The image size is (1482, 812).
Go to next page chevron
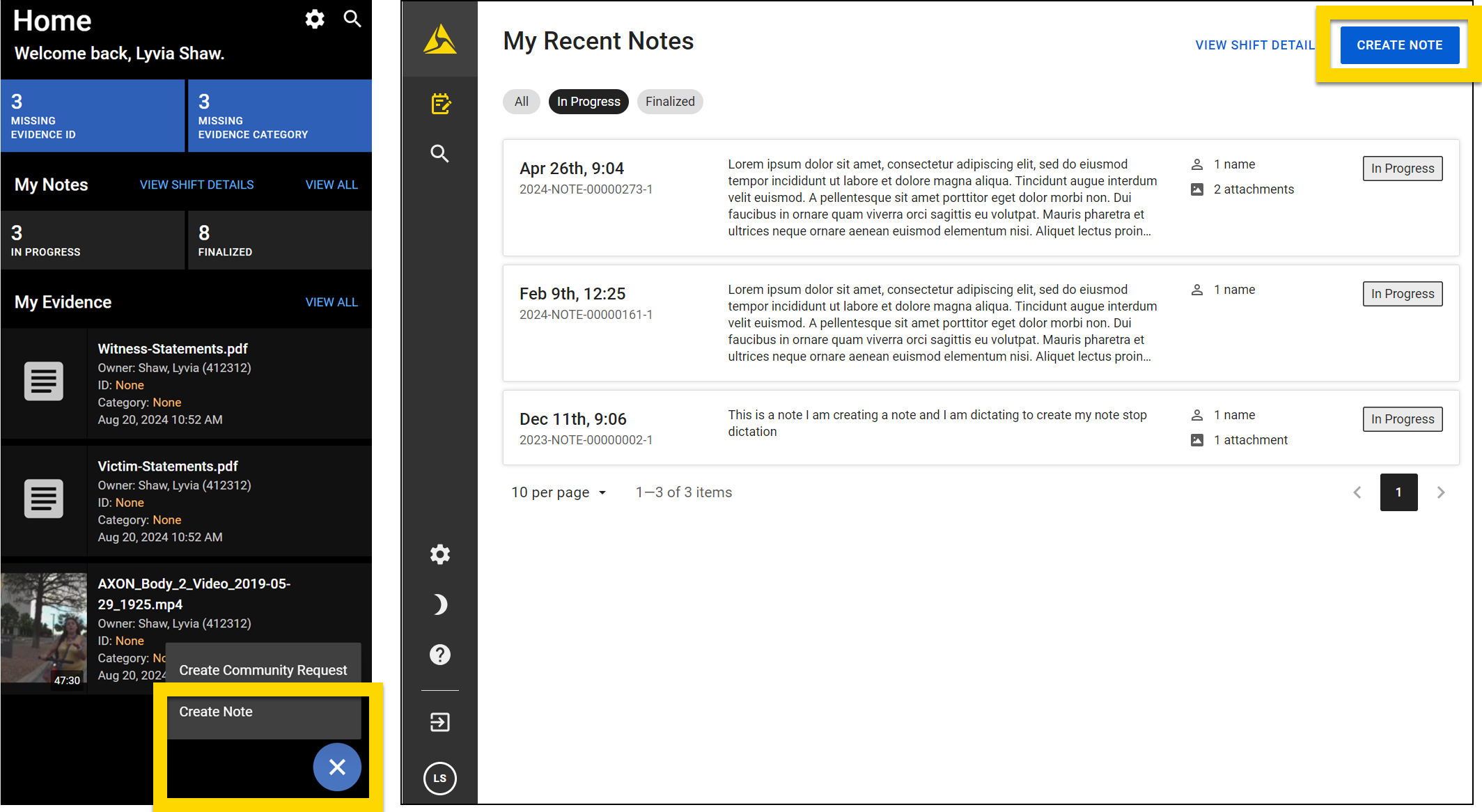point(1441,492)
